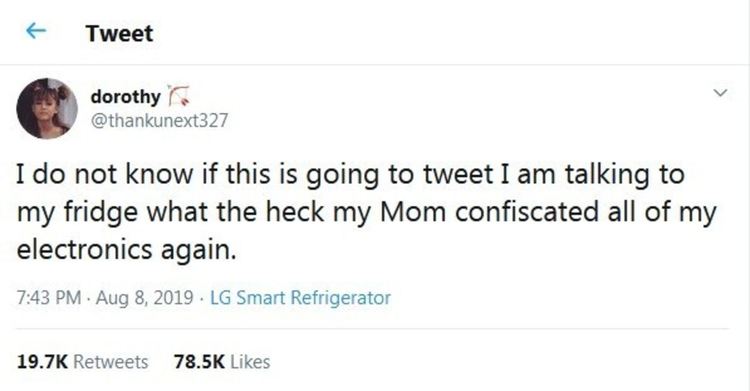Open the dorothy display name
The image size is (750, 391).
pyautogui.click(x=126, y=96)
